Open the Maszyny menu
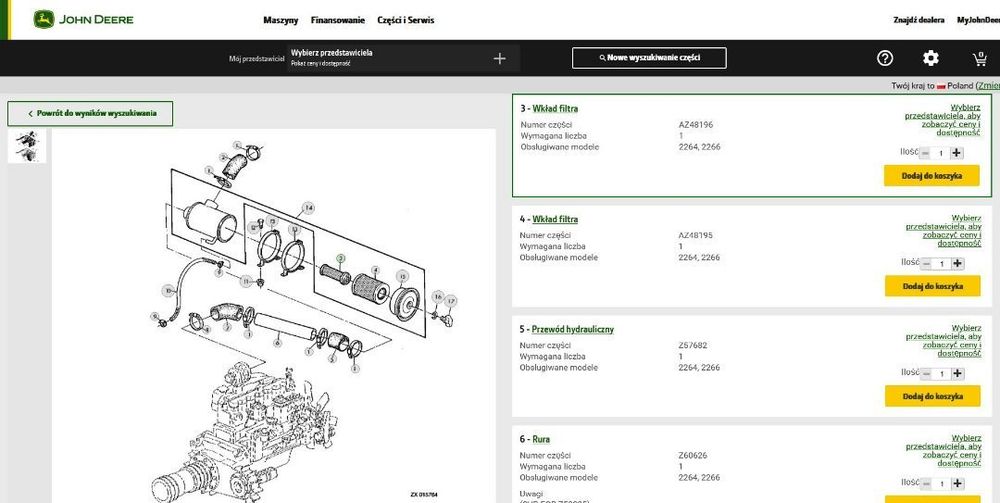Viewport: 1000px width, 503px height. pyautogui.click(x=281, y=20)
